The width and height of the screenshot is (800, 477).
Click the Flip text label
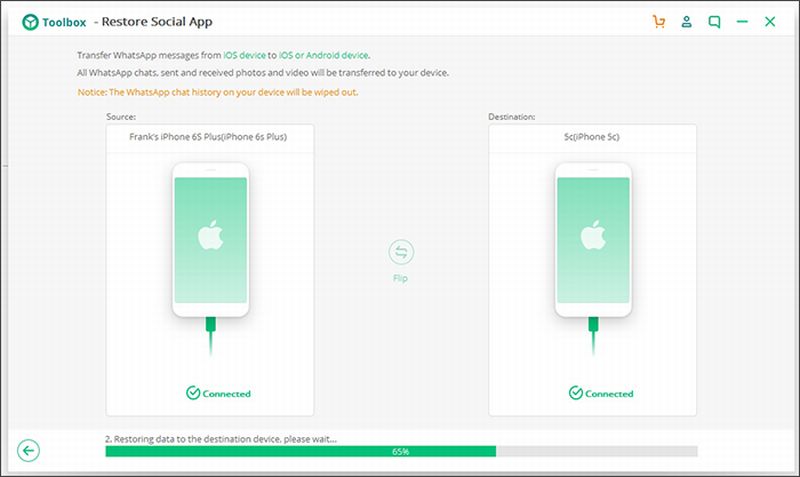400,278
